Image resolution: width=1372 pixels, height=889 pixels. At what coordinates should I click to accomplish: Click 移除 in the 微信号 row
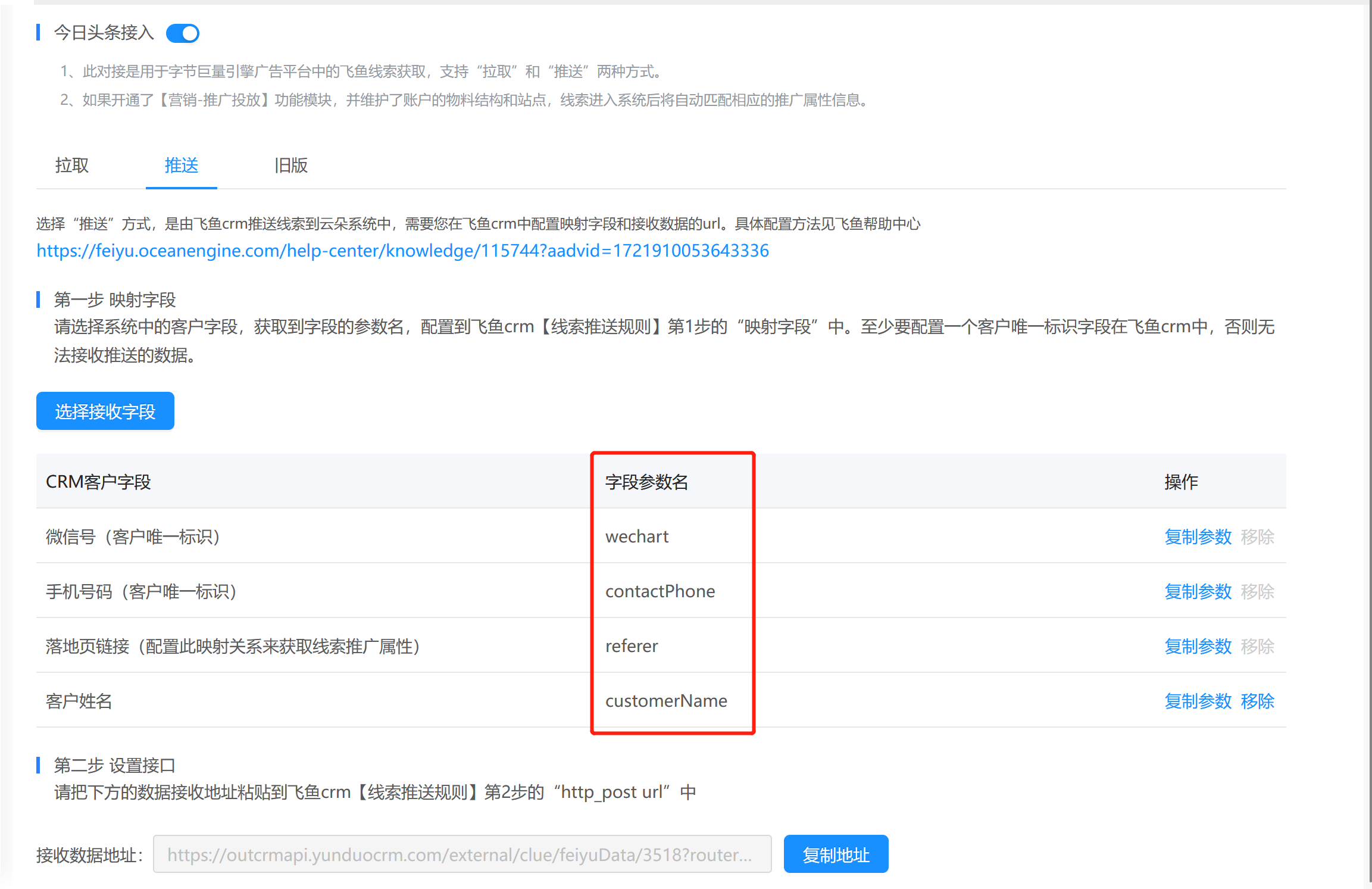tap(1257, 536)
